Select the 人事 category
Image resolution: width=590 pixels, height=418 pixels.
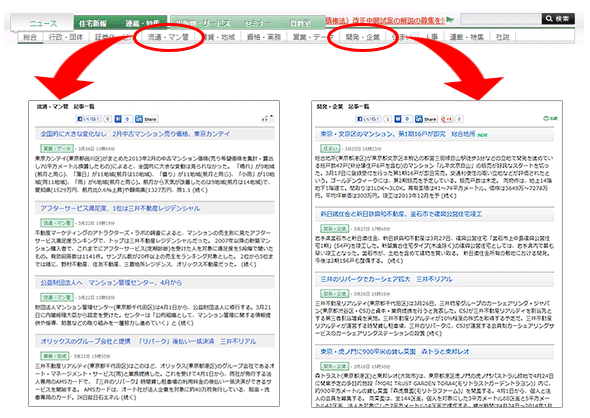click(x=432, y=37)
